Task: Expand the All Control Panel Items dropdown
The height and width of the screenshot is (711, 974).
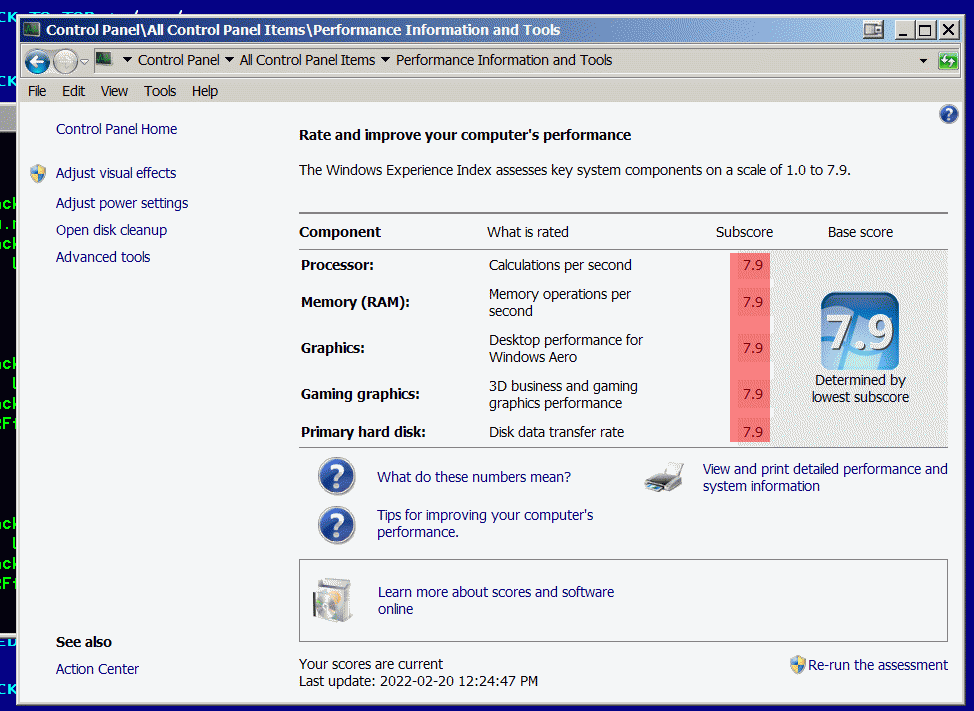Action: pos(385,60)
